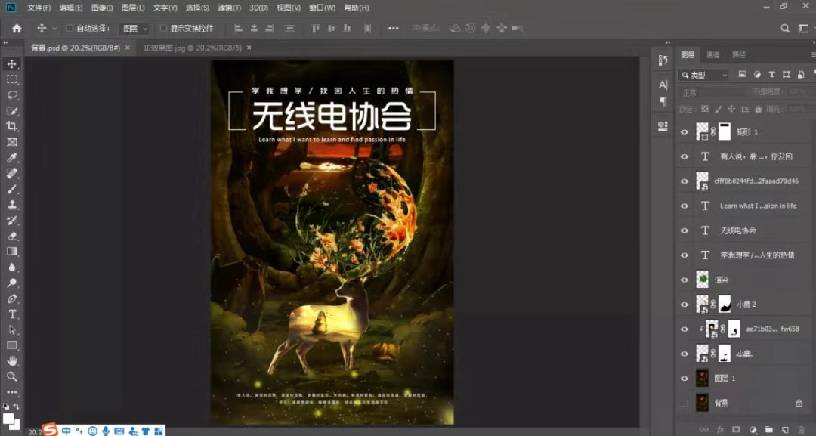This screenshot has height=436, width=816.
Task: Click the thumbnail of the green flower layer
Action: coord(703,280)
